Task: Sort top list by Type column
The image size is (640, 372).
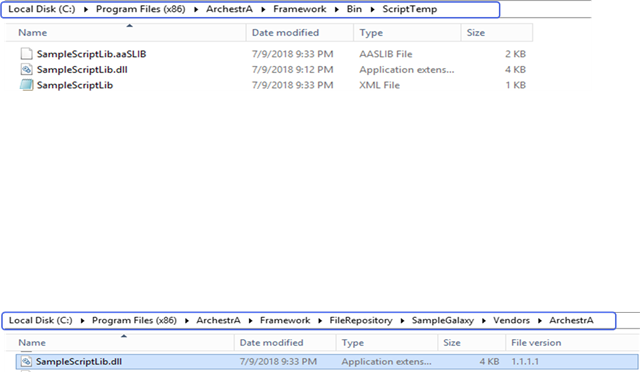Action: click(407, 33)
